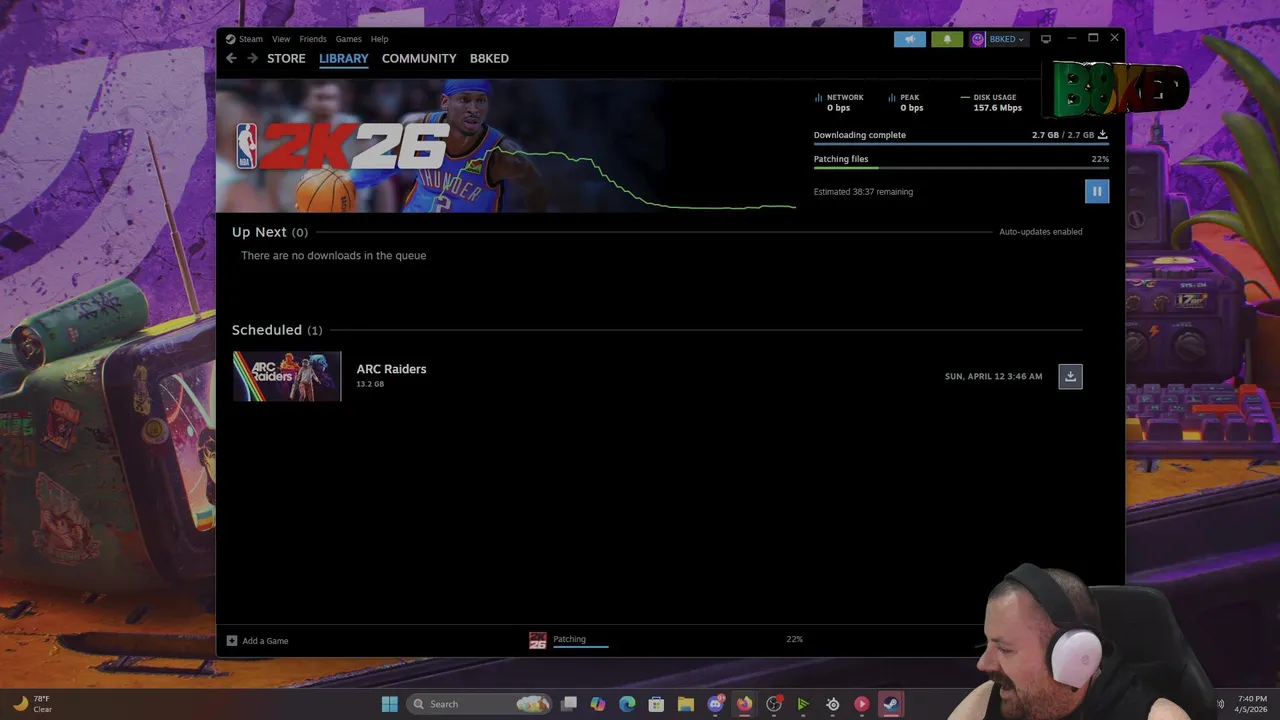
Task: Open the Friends menu
Action: click(313, 39)
